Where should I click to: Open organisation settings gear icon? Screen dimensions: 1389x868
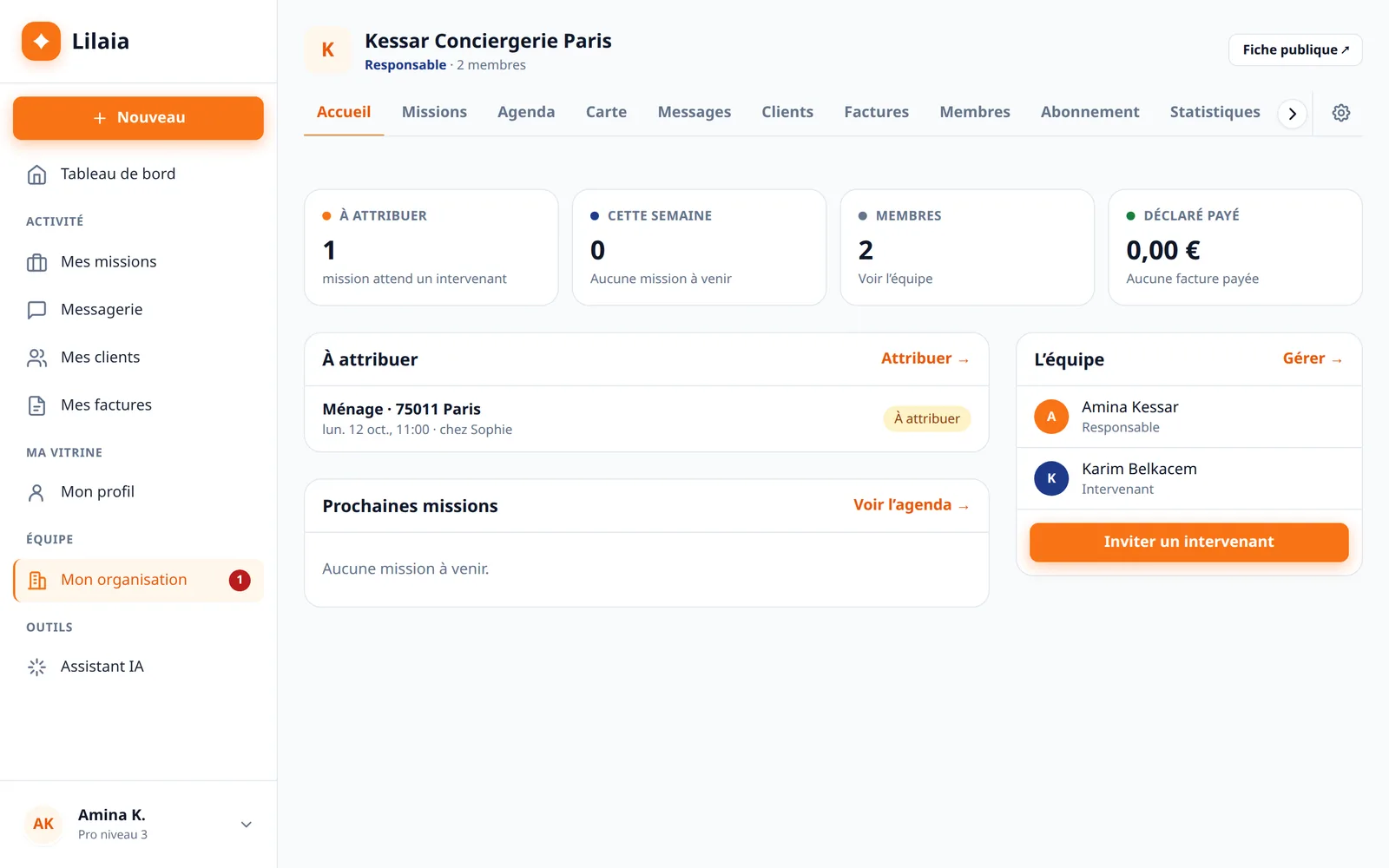[1341, 113]
